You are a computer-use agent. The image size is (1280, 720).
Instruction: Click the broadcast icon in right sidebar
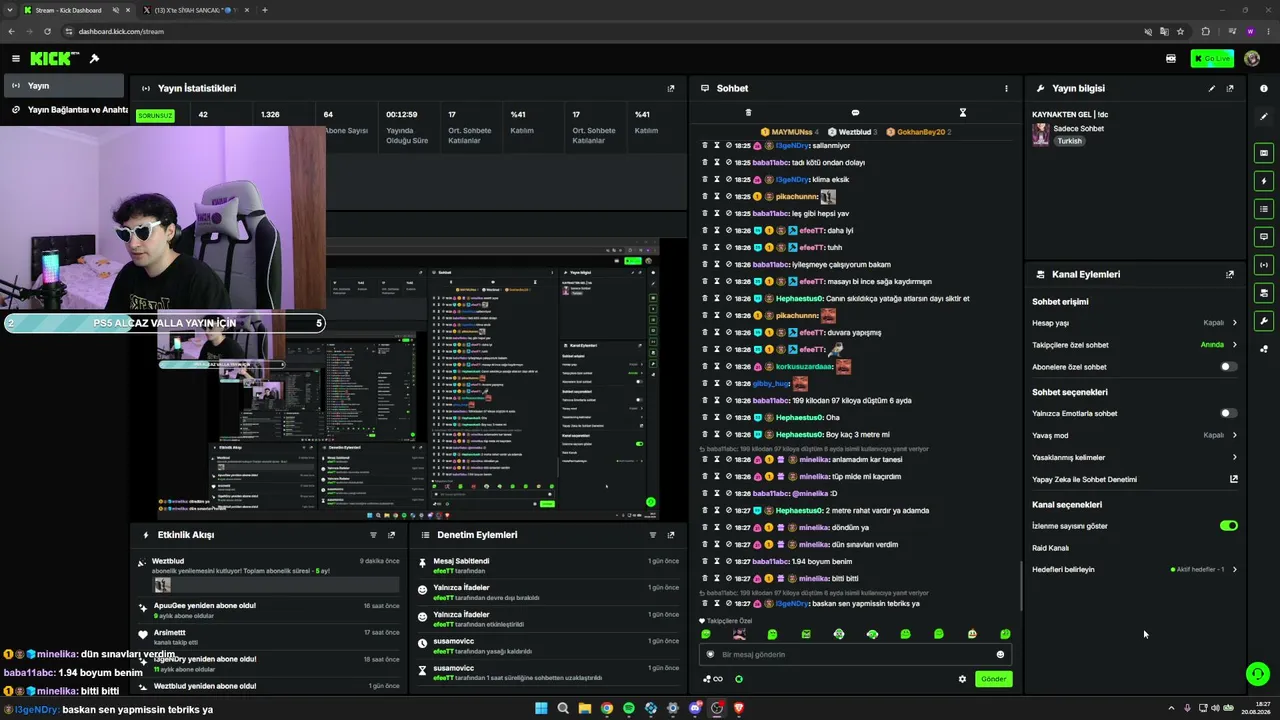tap(1264, 265)
